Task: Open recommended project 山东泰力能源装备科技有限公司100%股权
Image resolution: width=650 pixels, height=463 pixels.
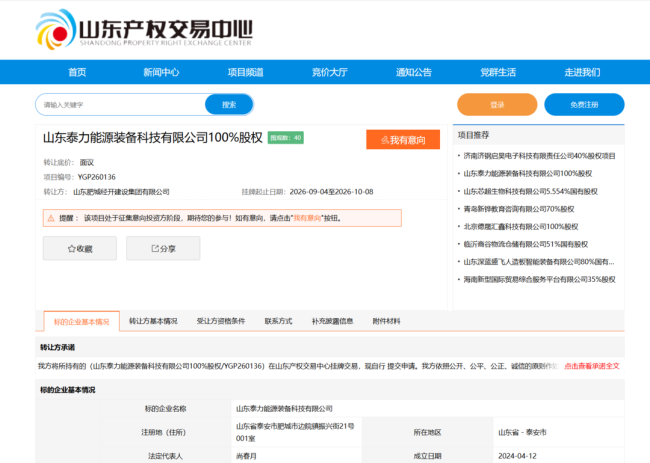Action: (528, 173)
